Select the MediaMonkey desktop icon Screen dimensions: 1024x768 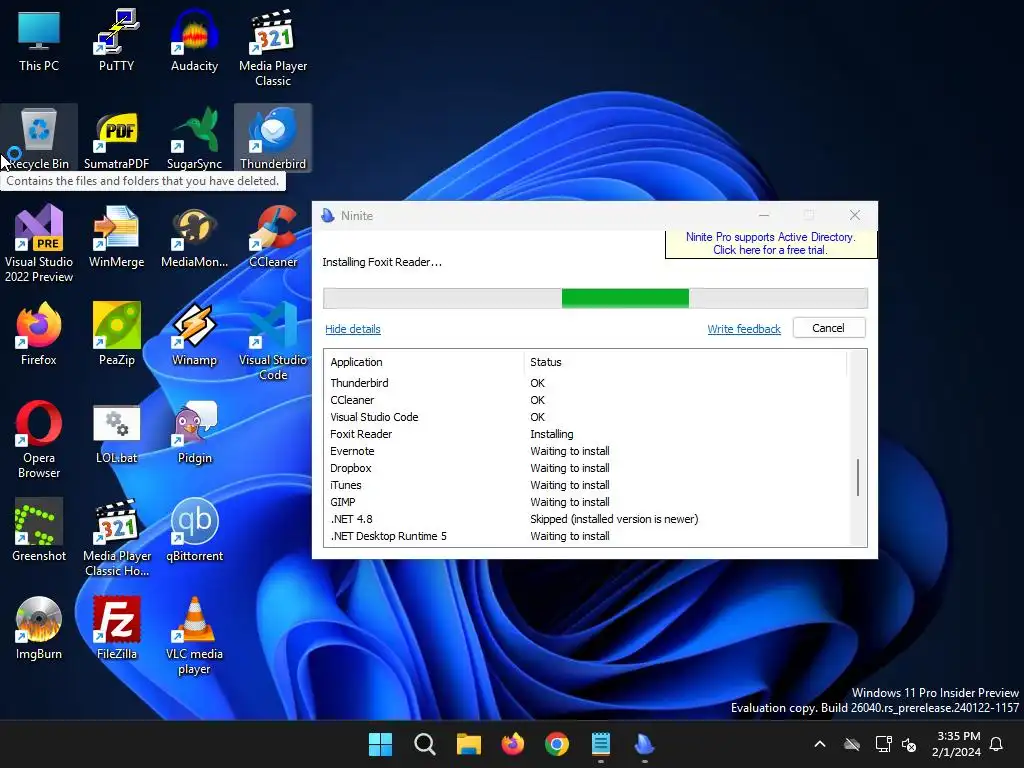pyautogui.click(x=194, y=236)
